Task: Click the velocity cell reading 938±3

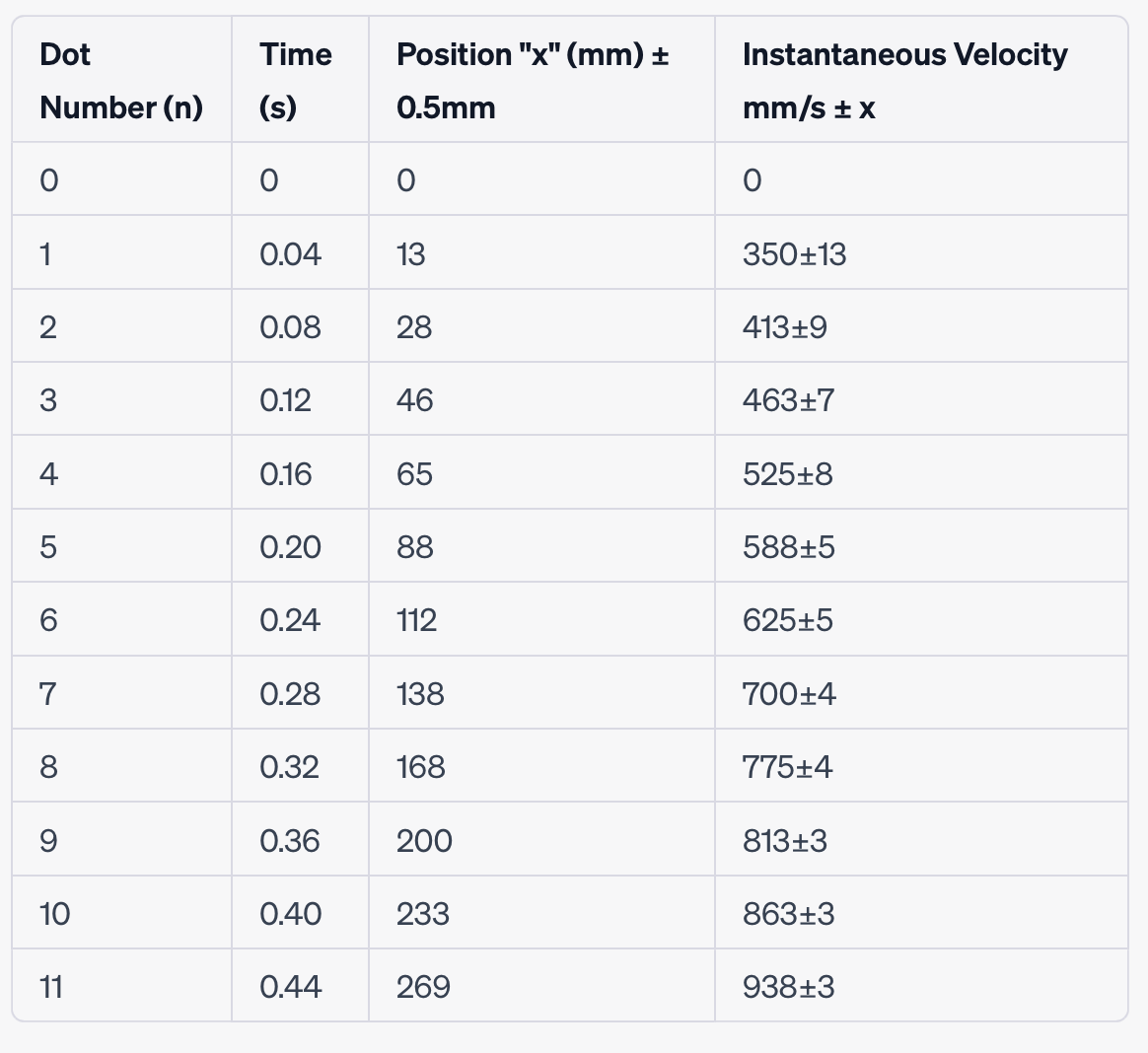Action: tap(789, 987)
